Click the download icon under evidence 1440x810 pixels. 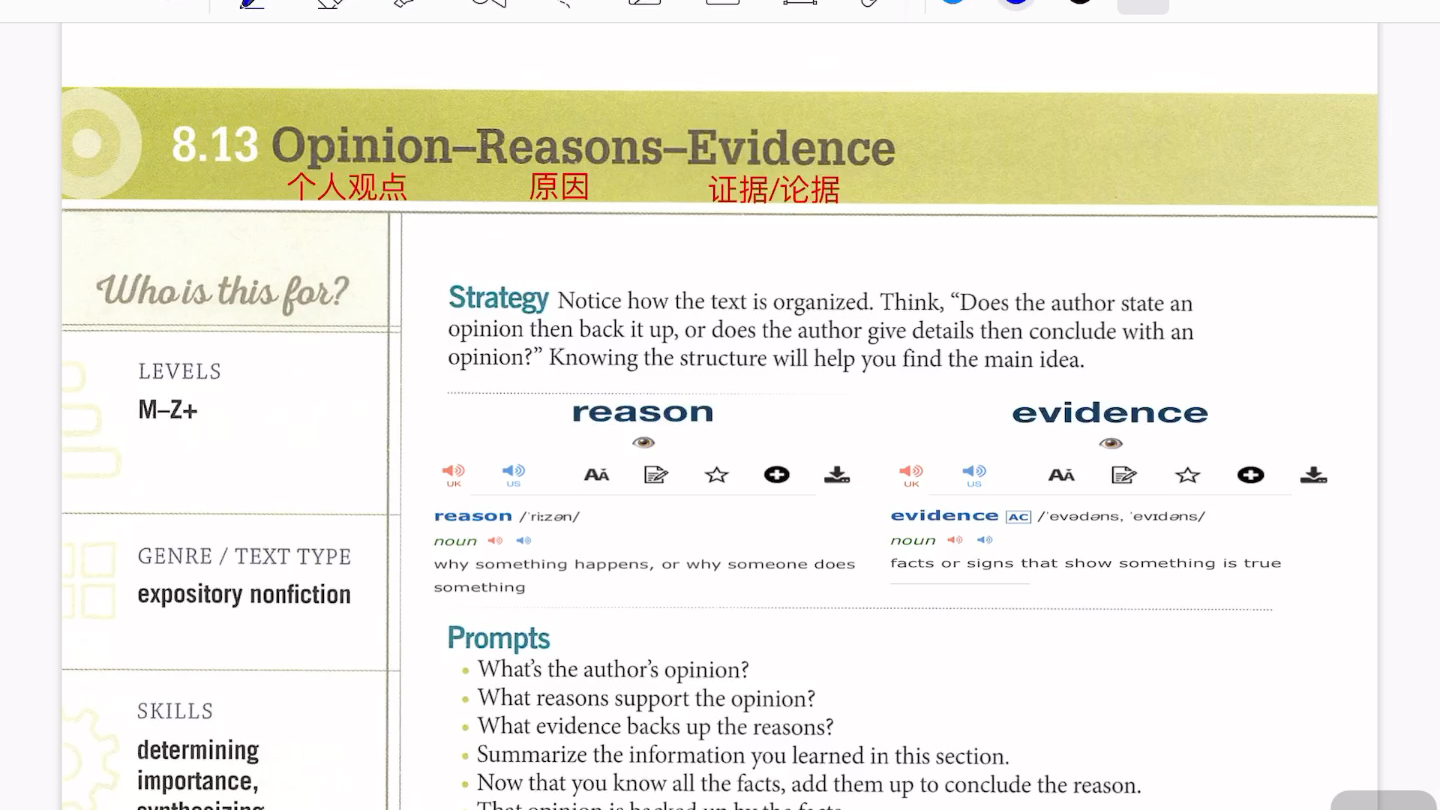tap(1314, 475)
